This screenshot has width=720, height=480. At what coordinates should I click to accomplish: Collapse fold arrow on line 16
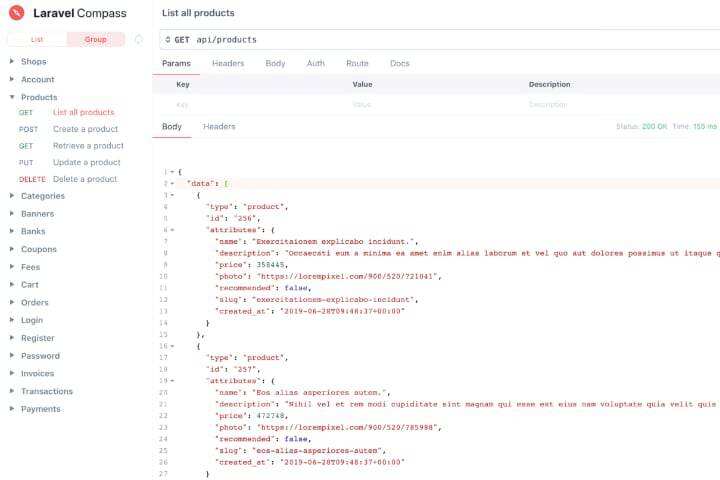(x=173, y=346)
